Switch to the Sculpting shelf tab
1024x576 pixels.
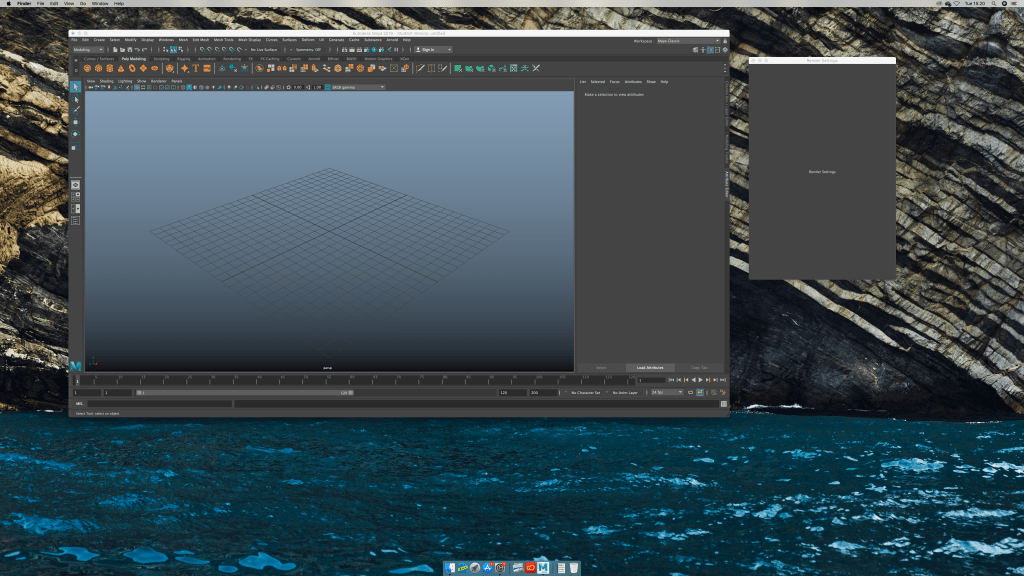[161, 59]
